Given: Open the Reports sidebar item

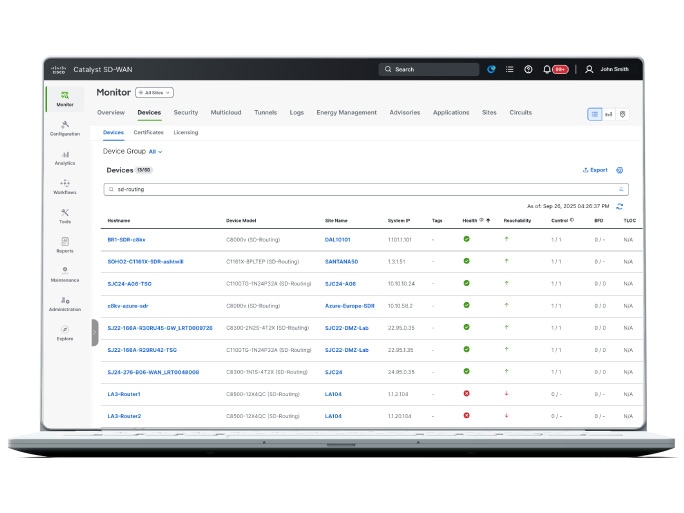Looking at the screenshot, I should click(x=65, y=244).
